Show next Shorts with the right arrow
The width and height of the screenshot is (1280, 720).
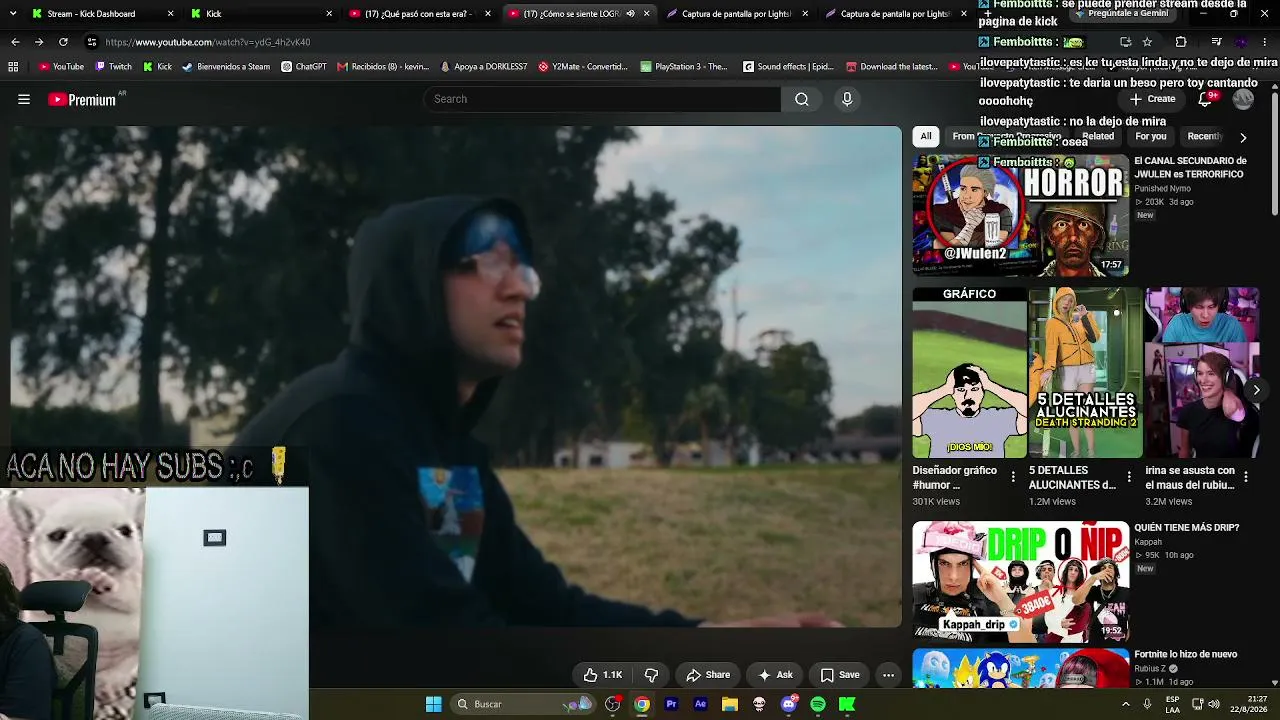coord(1256,390)
